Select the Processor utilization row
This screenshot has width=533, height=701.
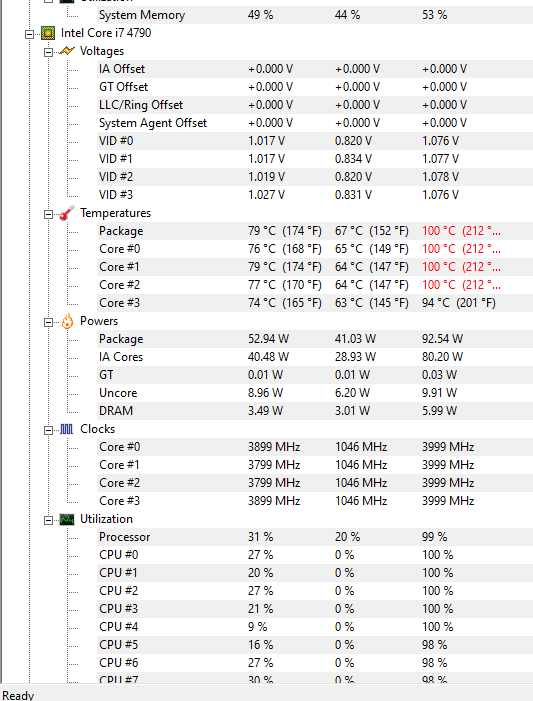[x=315, y=537]
